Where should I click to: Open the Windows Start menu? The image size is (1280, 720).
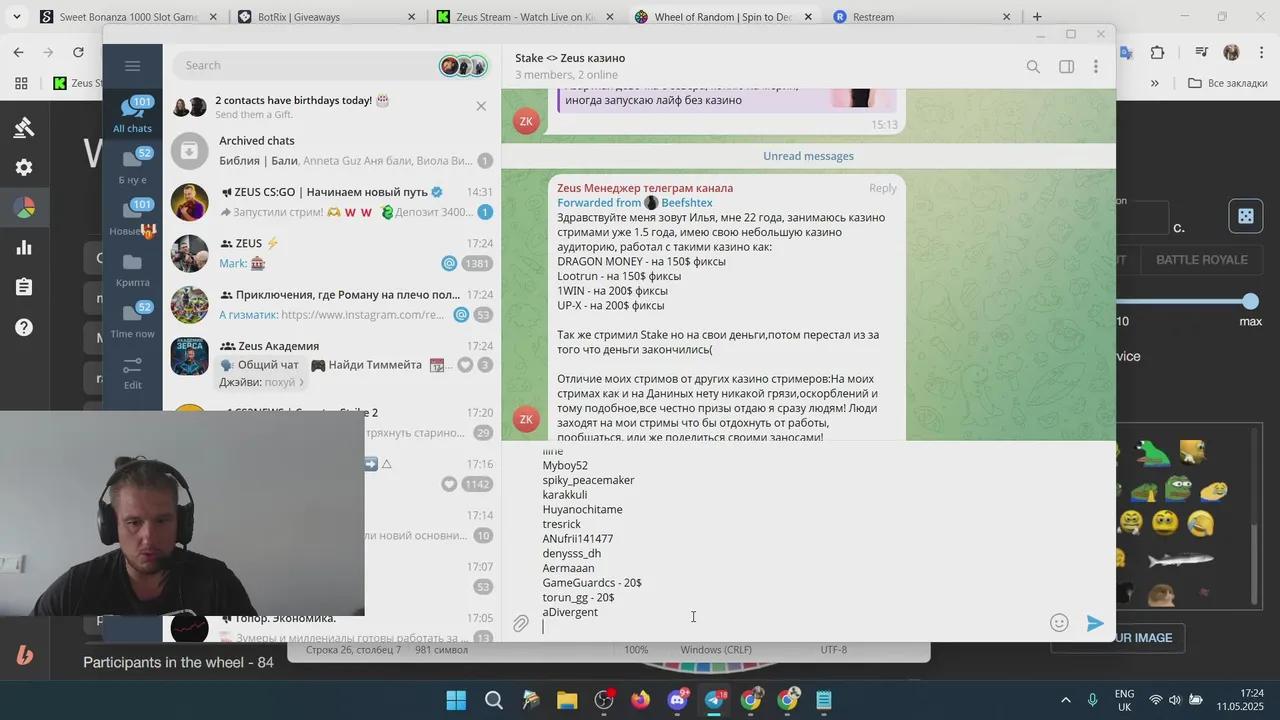tap(456, 700)
